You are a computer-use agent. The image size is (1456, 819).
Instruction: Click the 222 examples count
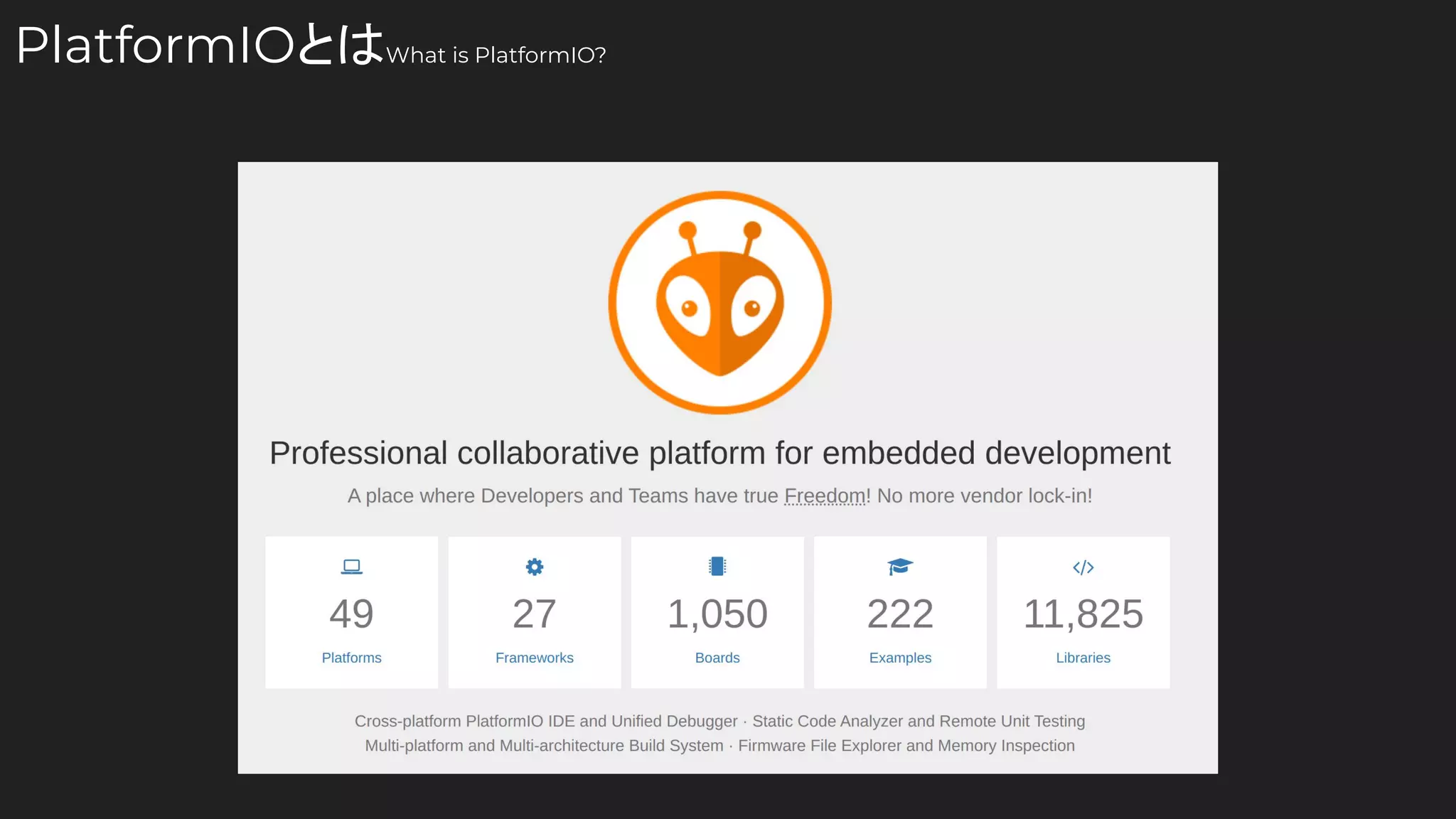click(900, 614)
